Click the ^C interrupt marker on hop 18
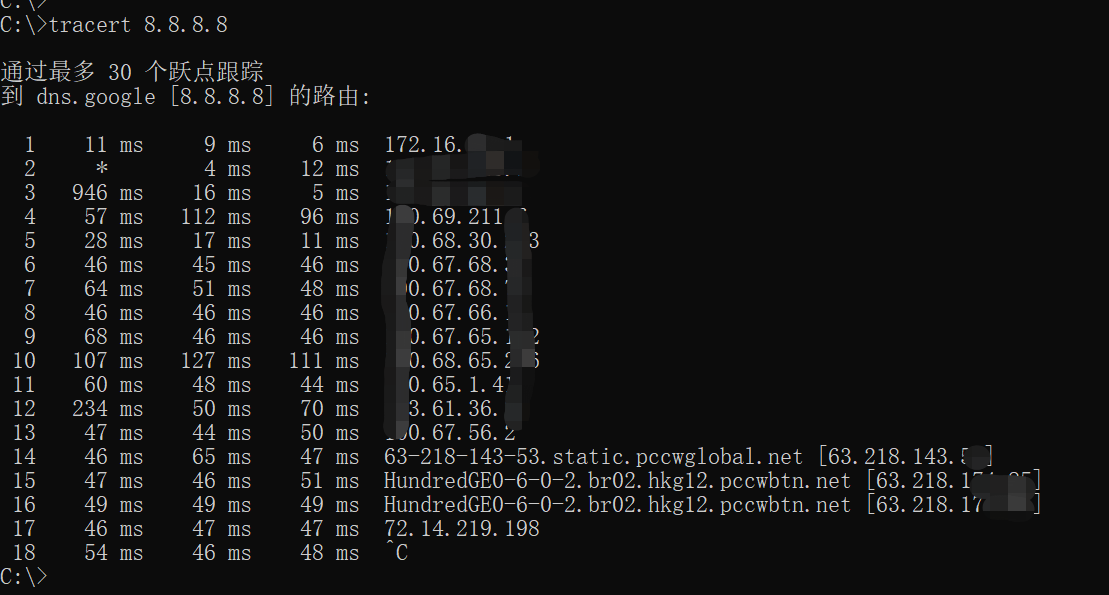This screenshot has height=595, width=1109. pos(397,553)
